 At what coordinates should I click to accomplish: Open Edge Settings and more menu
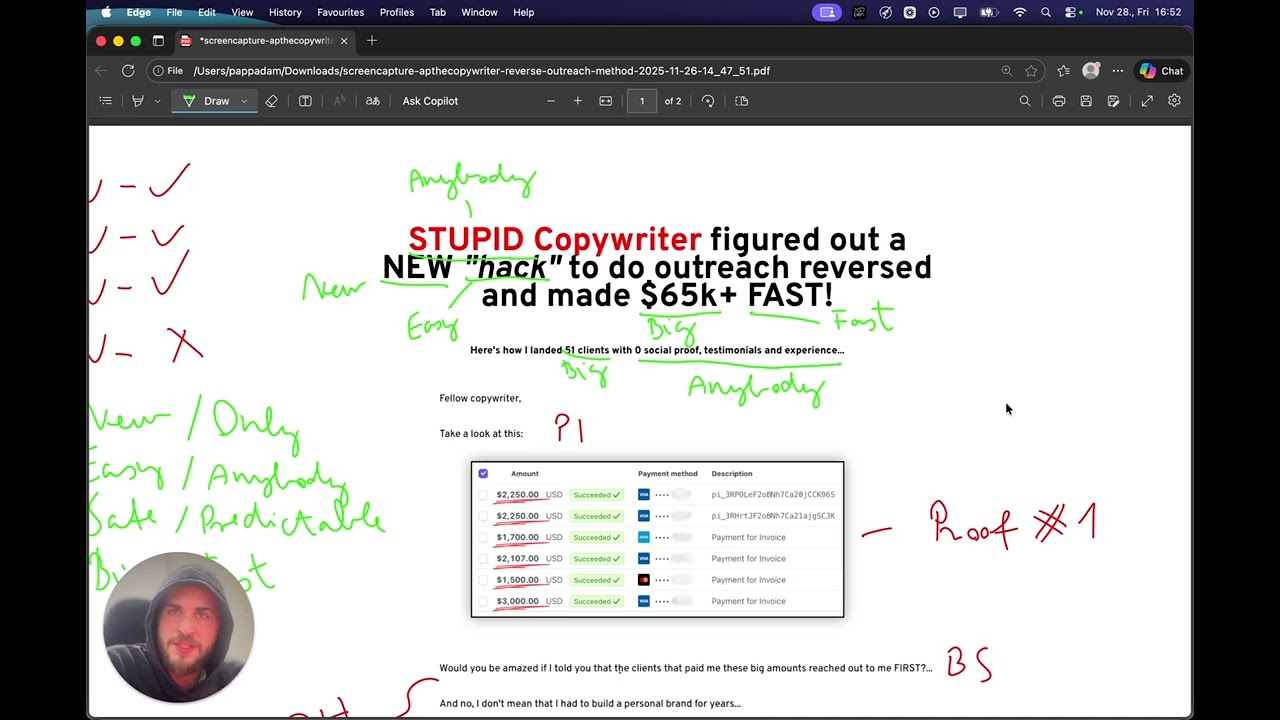pyautogui.click(x=1118, y=71)
